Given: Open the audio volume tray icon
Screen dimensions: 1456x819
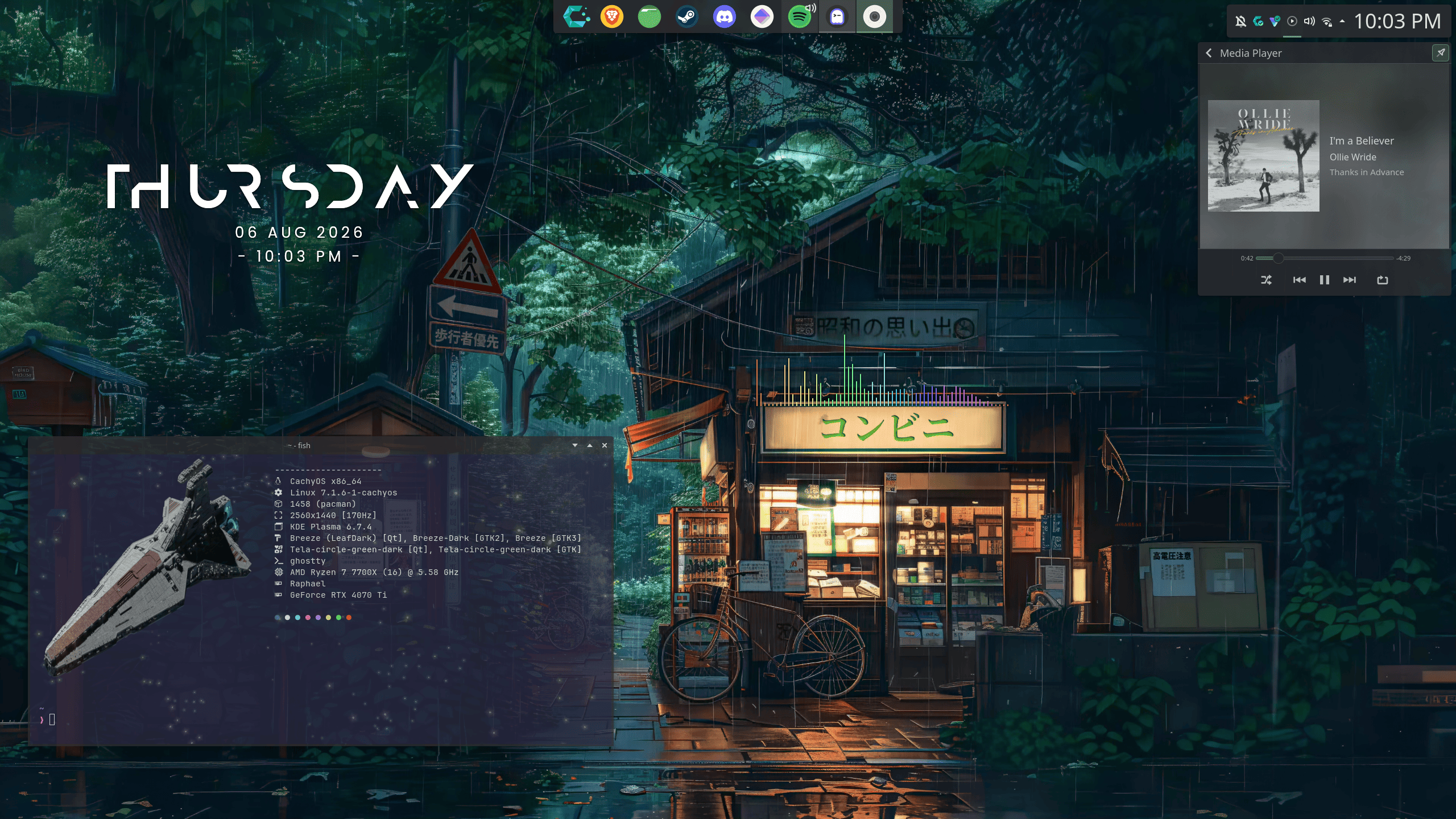Looking at the screenshot, I should click(1309, 22).
